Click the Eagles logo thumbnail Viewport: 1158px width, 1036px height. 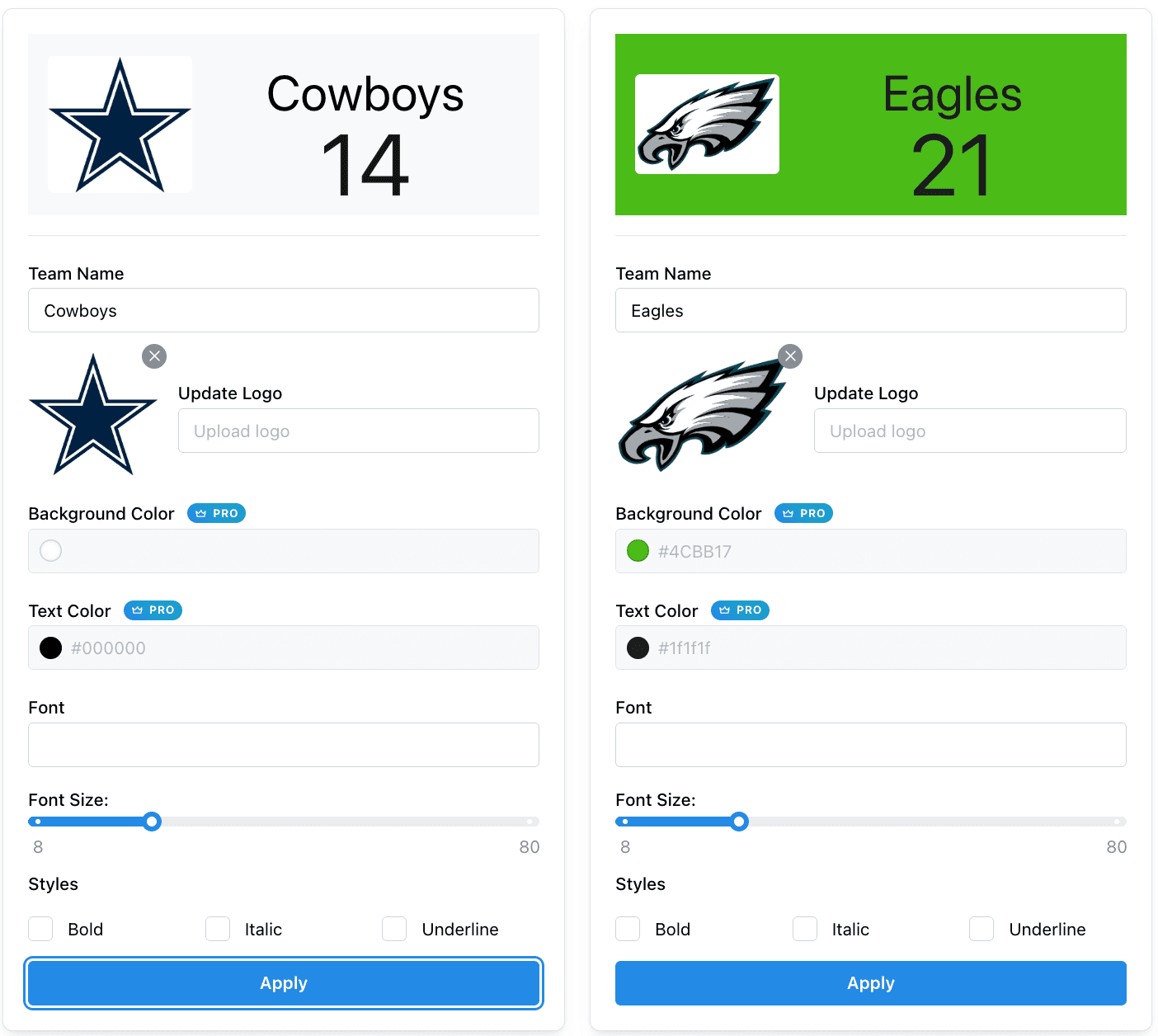pos(705,412)
